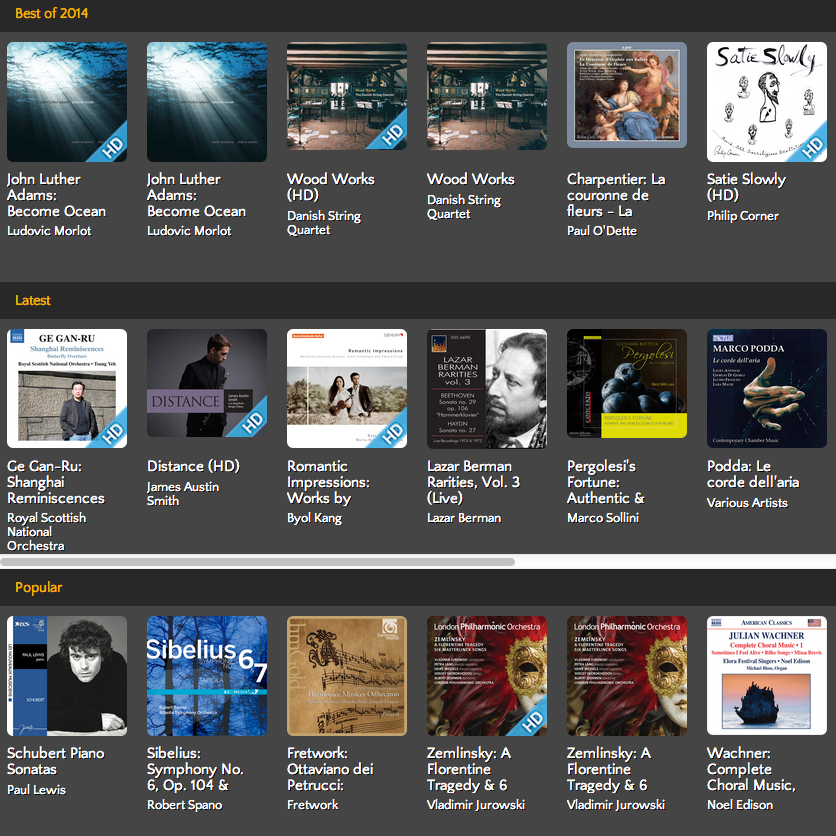Viewport: 836px width, 836px height.
Task: View Danish String Quartet under Wood Works (HD)
Action: point(324,223)
